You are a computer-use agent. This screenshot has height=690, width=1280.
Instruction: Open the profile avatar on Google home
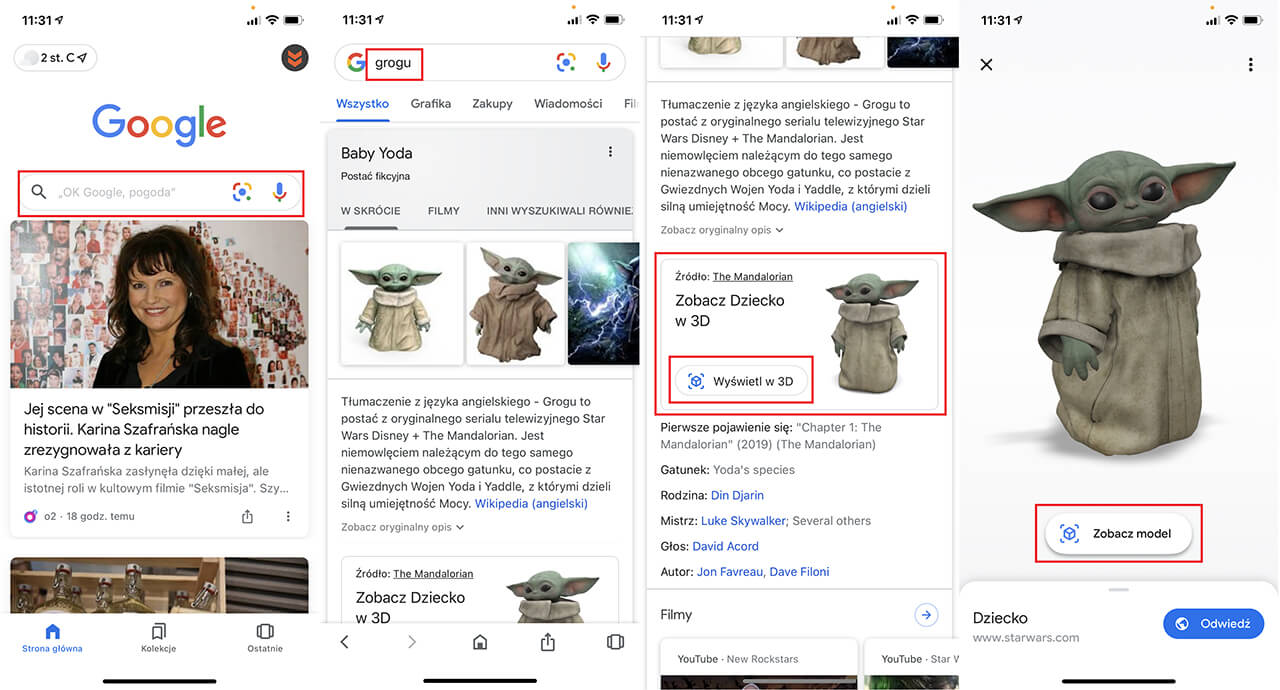295,58
